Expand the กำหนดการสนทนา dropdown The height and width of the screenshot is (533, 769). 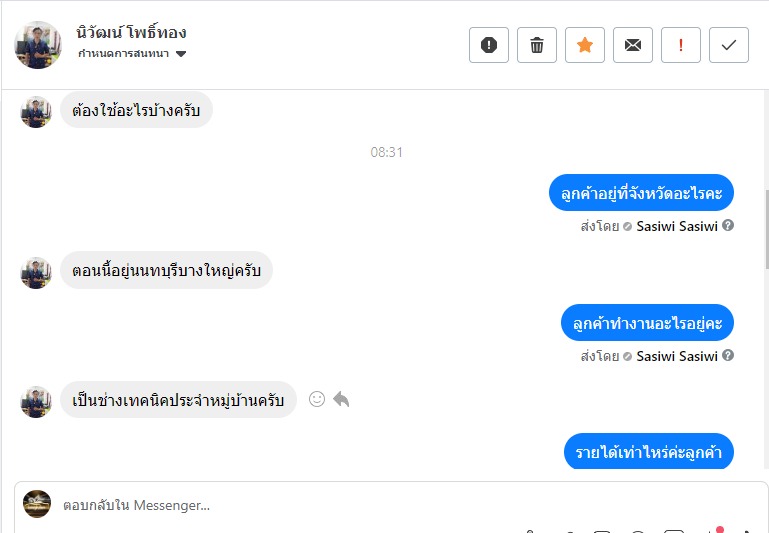pos(181,54)
